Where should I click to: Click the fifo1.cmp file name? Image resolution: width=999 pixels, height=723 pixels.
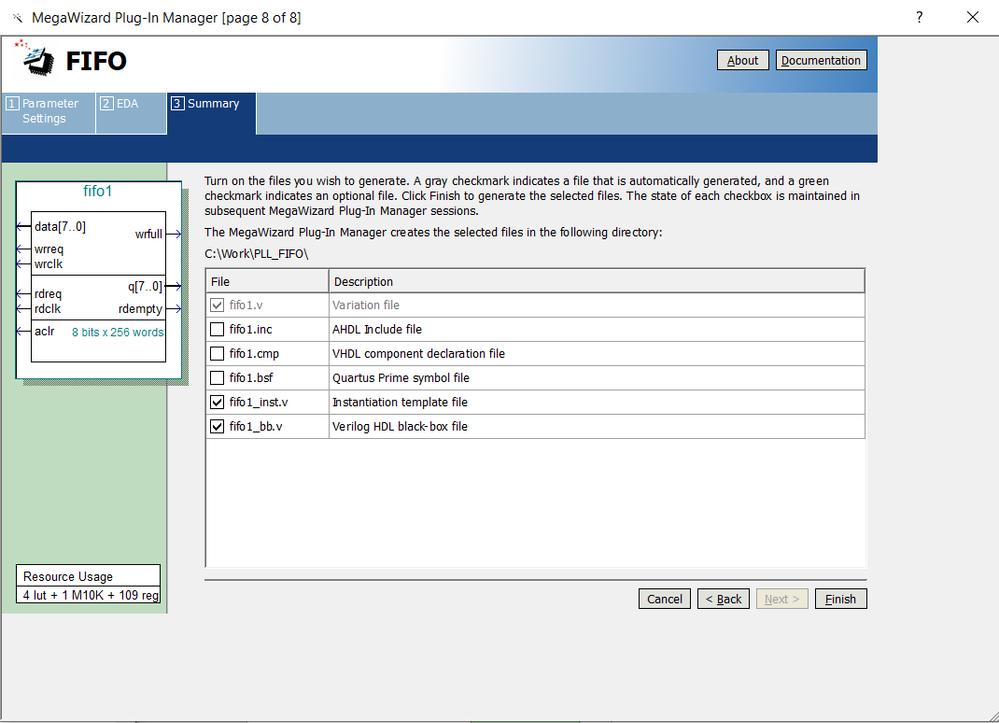coord(254,354)
